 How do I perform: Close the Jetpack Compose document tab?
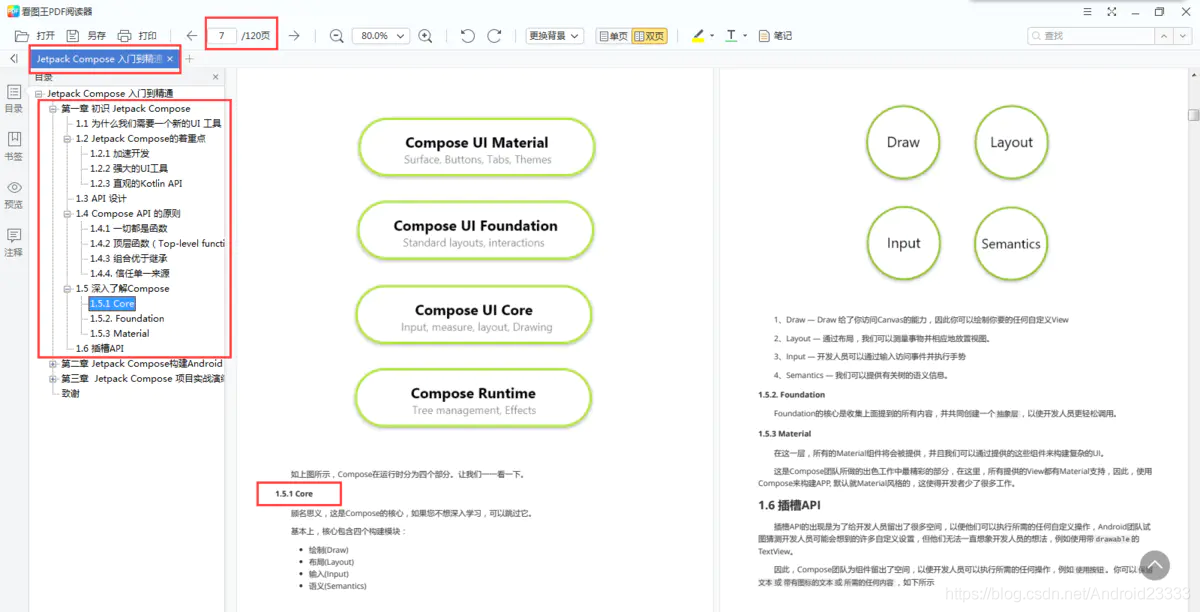170,59
